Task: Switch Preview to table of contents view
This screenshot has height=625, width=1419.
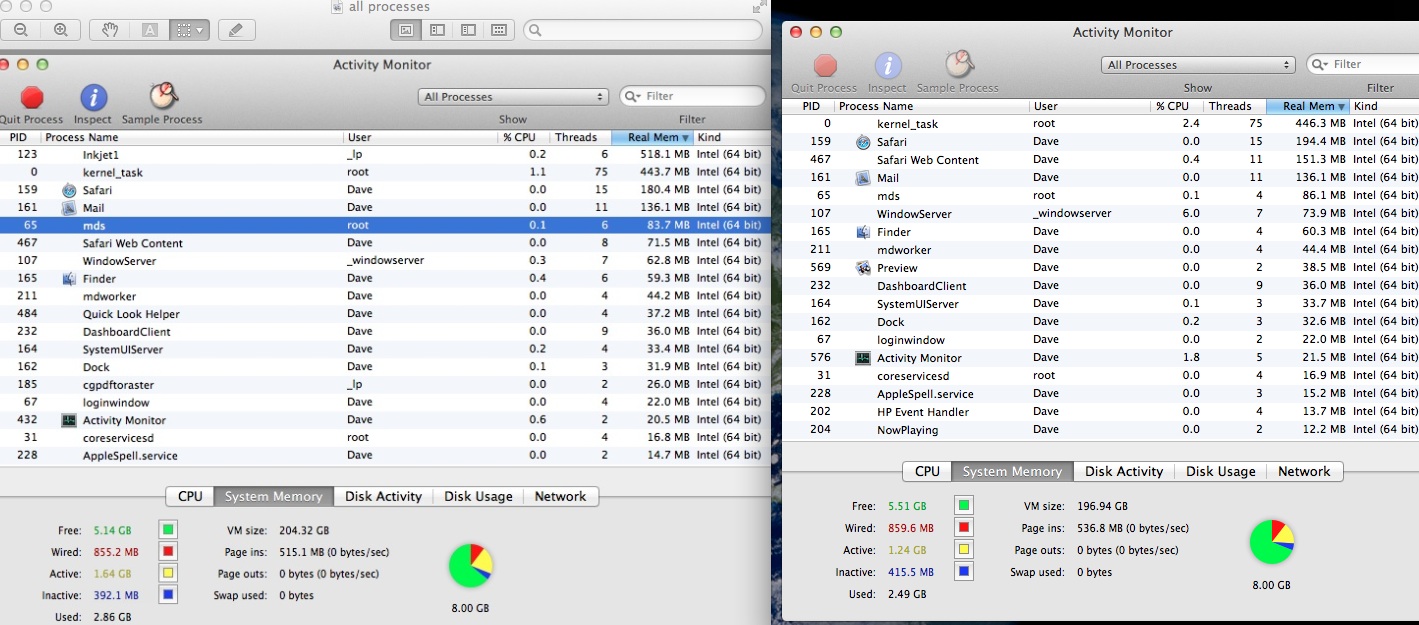Action: [x=468, y=30]
